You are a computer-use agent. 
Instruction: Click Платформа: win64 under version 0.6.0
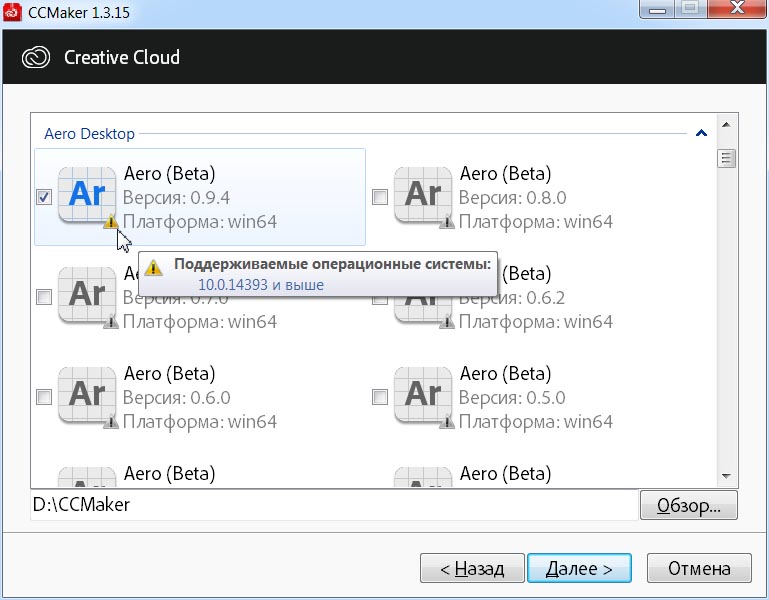point(200,422)
